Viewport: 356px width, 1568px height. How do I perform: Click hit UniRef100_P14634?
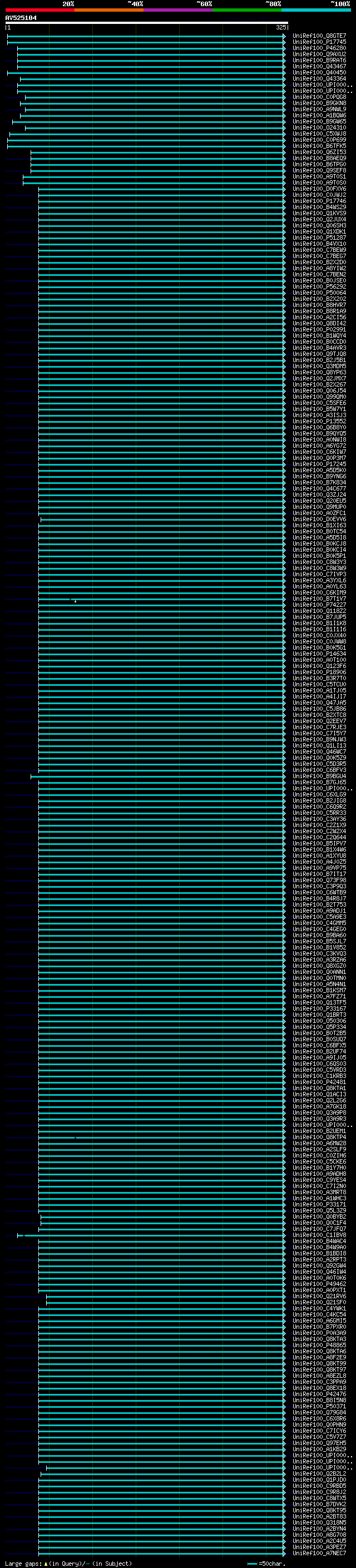(319, 654)
